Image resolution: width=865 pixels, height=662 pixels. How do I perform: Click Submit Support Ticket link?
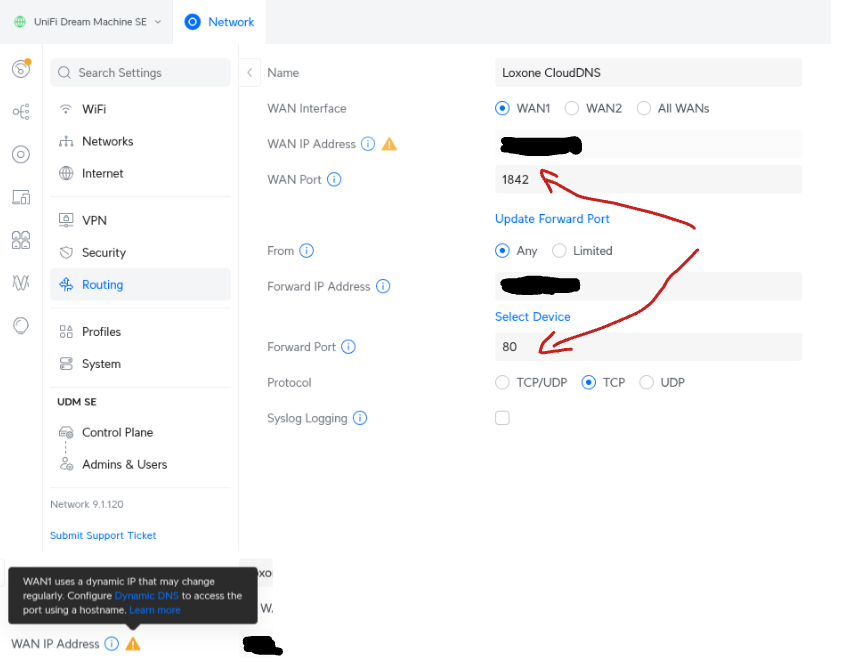[103, 536]
